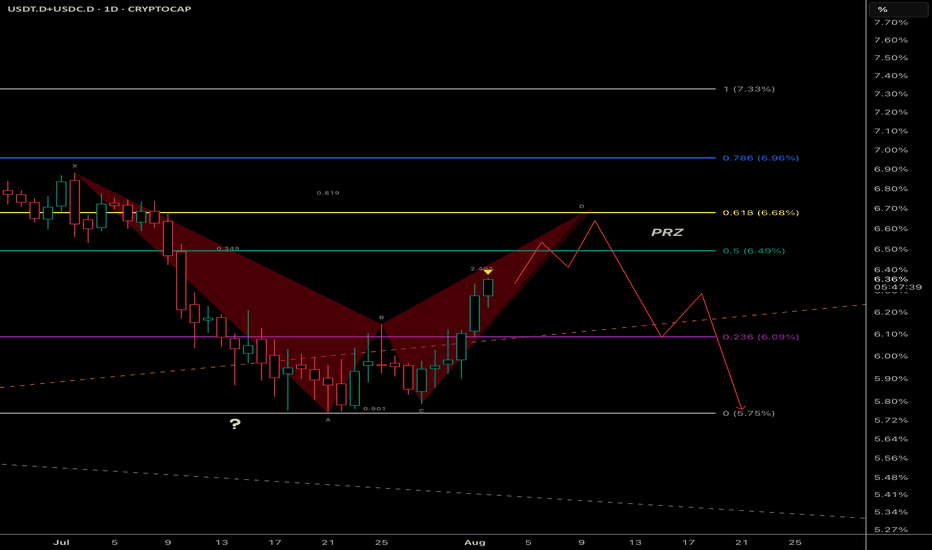The height and width of the screenshot is (550, 932).
Task: Click the 6.20% price axis label
Action: (x=891, y=312)
